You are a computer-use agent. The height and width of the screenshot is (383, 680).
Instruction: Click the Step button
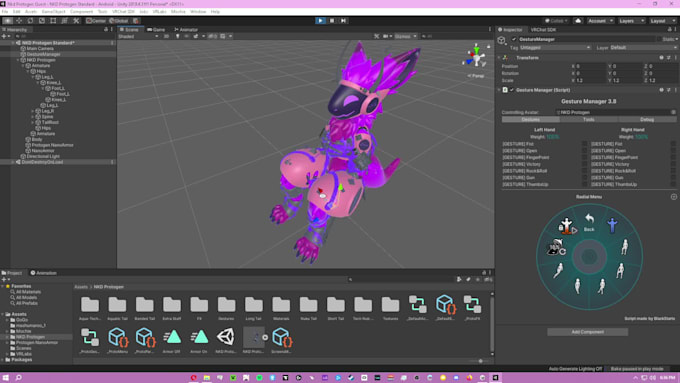pyautogui.click(x=343, y=20)
